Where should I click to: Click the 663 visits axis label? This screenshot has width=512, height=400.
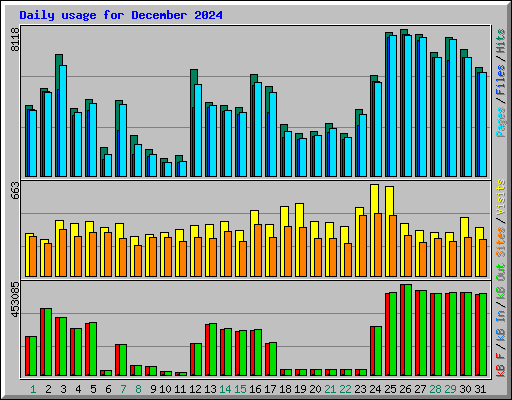click(x=15, y=191)
